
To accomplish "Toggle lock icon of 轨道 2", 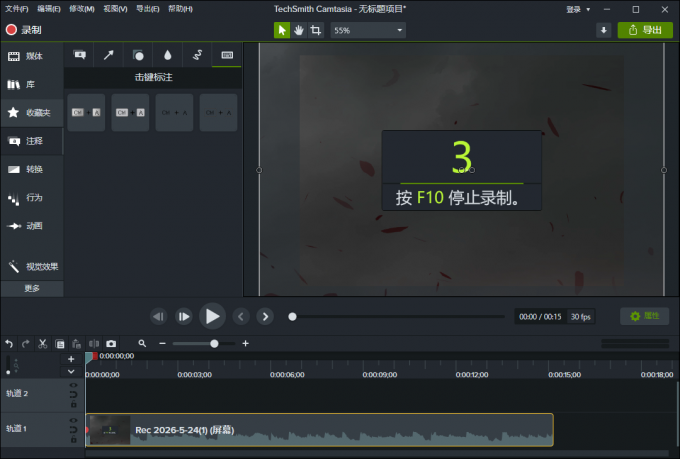I will point(73,404).
